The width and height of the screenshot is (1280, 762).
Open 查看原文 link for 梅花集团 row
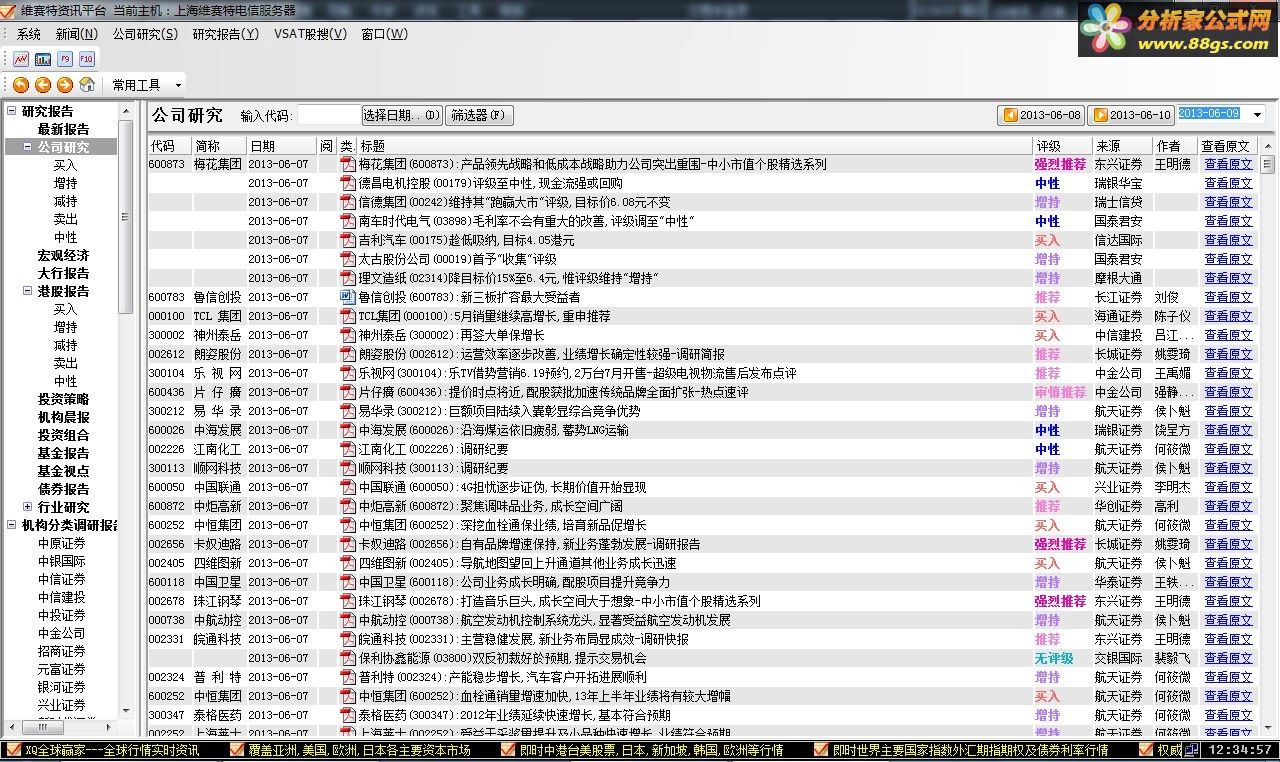(1228, 164)
